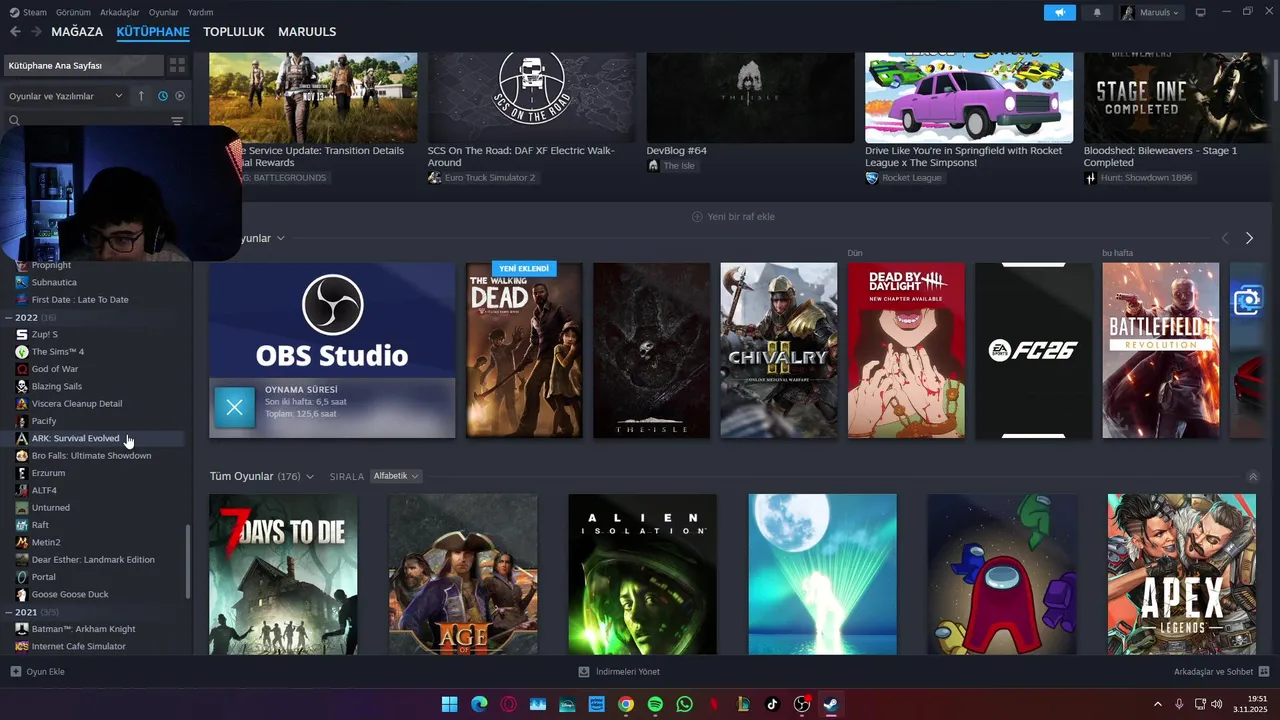Switch to OBS Studio in taskbar
Screen dimensions: 1280x720
(801, 704)
